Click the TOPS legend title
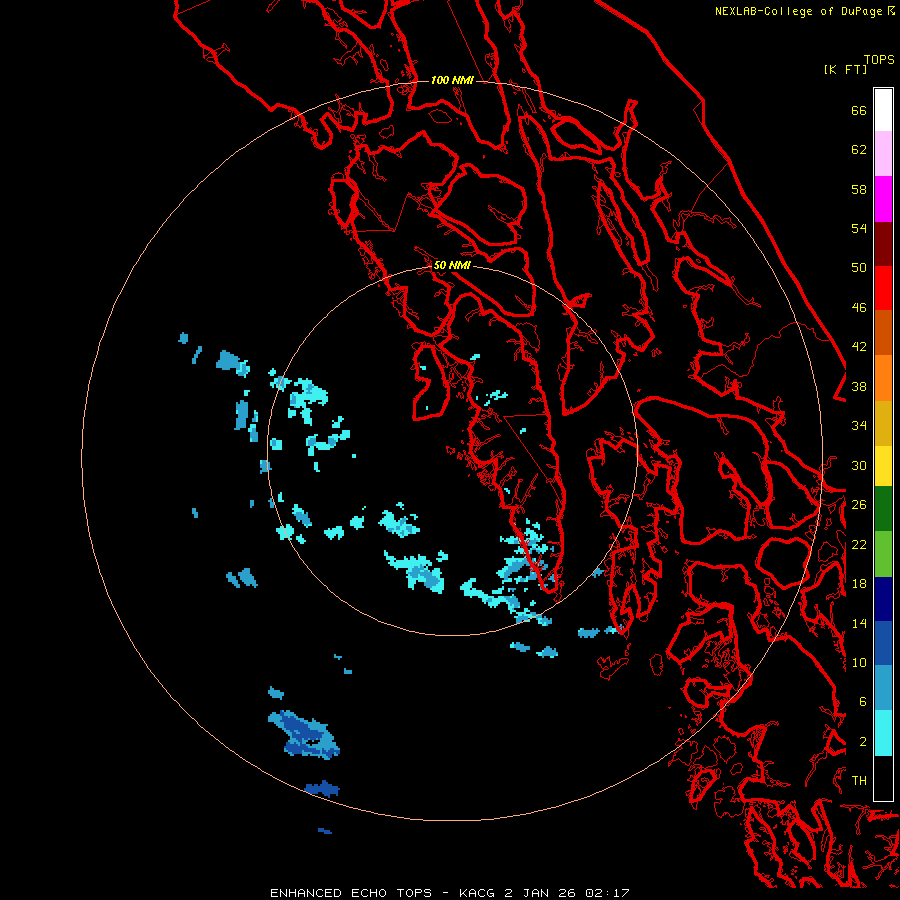900x900 pixels. click(879, 60)
